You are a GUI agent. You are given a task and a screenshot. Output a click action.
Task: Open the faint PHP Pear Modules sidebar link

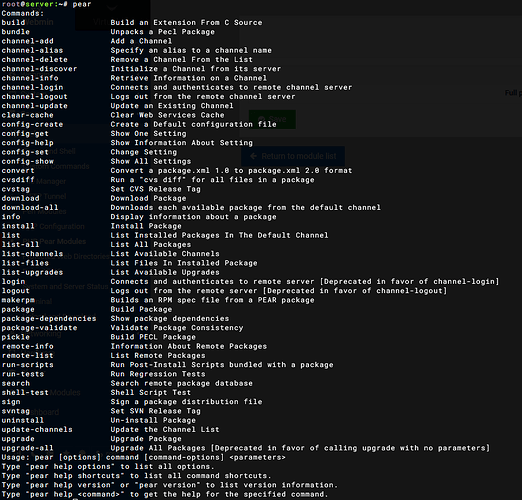54,241
